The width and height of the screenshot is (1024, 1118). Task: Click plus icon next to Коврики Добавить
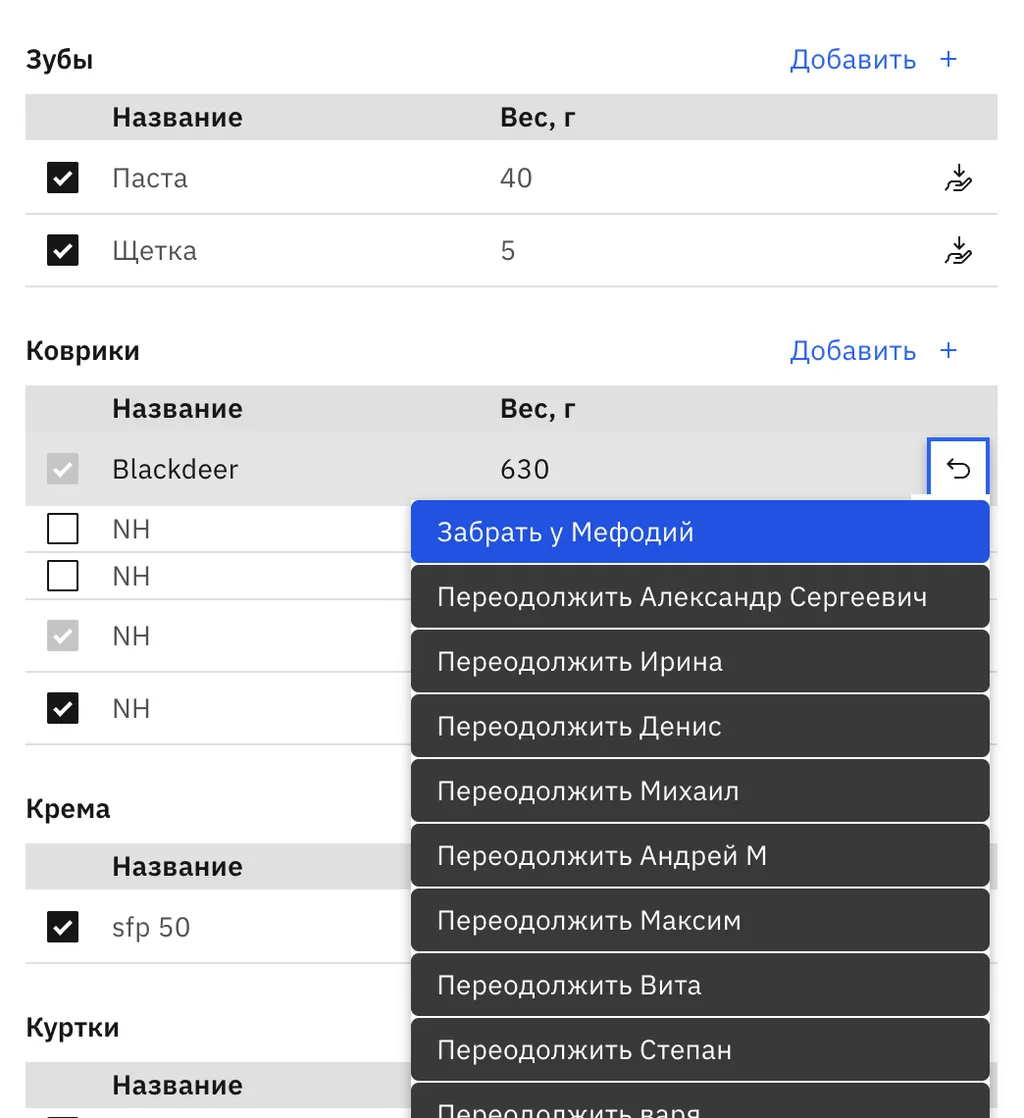tap(948, 350)
